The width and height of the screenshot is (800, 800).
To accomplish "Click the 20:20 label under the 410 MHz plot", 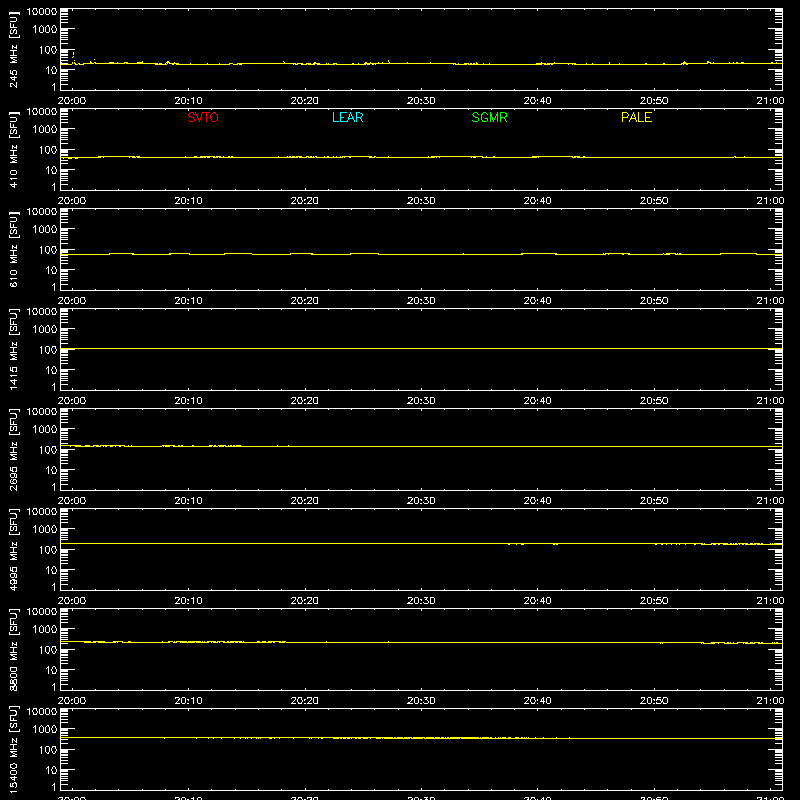I will pos(305,201).
